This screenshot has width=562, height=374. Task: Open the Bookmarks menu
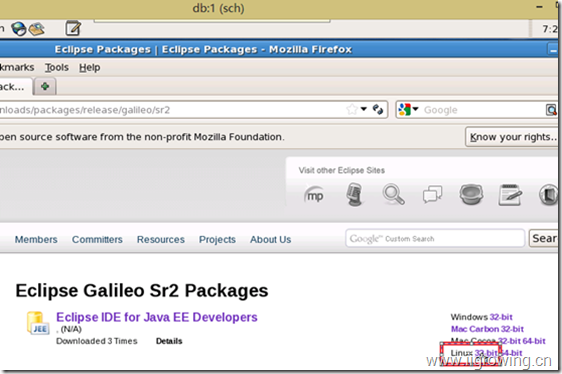pyautogui.click(x=17, y=67)
